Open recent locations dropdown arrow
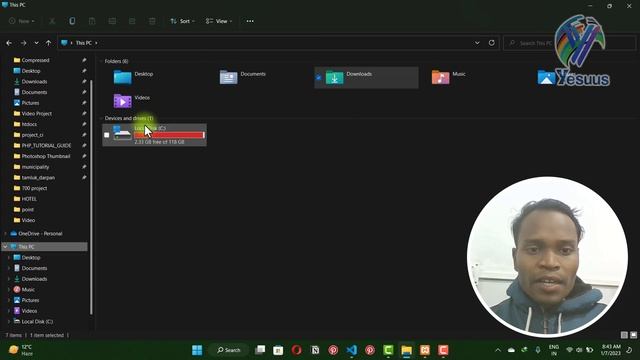 pos(36,43)
